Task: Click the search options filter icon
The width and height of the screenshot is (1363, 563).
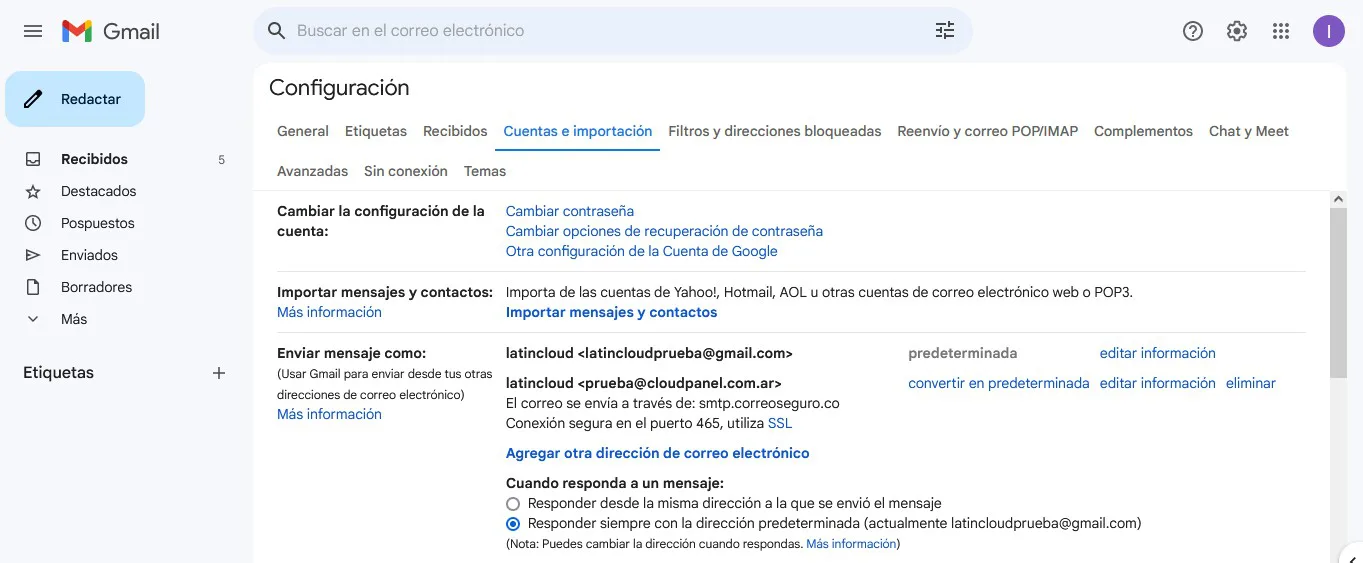Action: [x=944, y=31]
